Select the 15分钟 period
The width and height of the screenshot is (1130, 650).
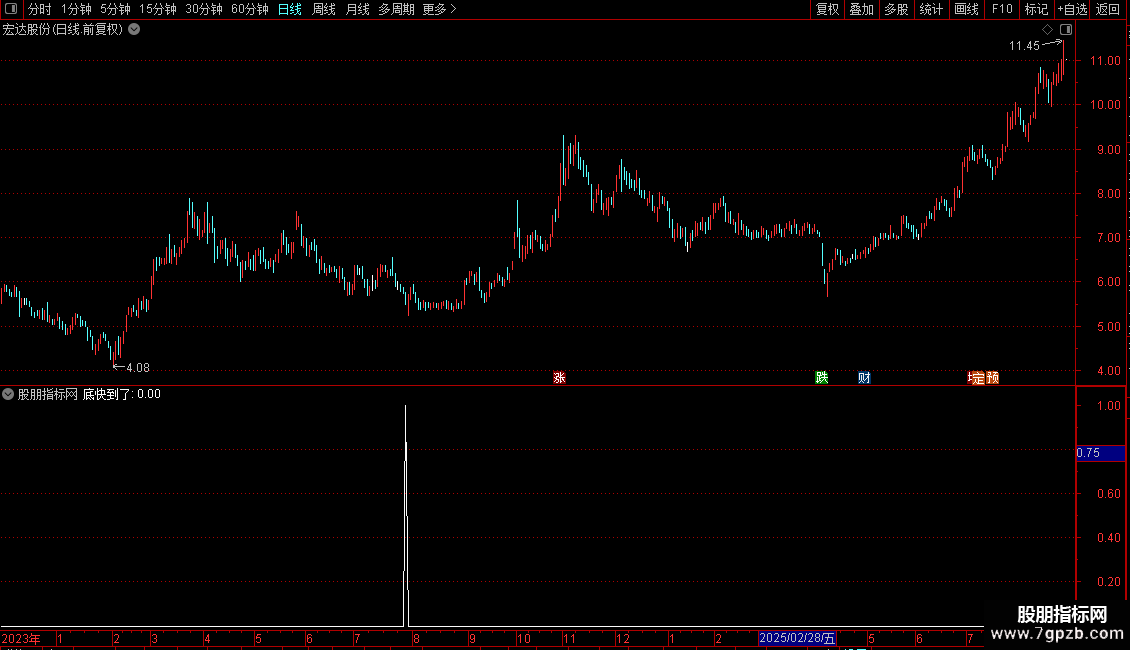click(157, 9)
